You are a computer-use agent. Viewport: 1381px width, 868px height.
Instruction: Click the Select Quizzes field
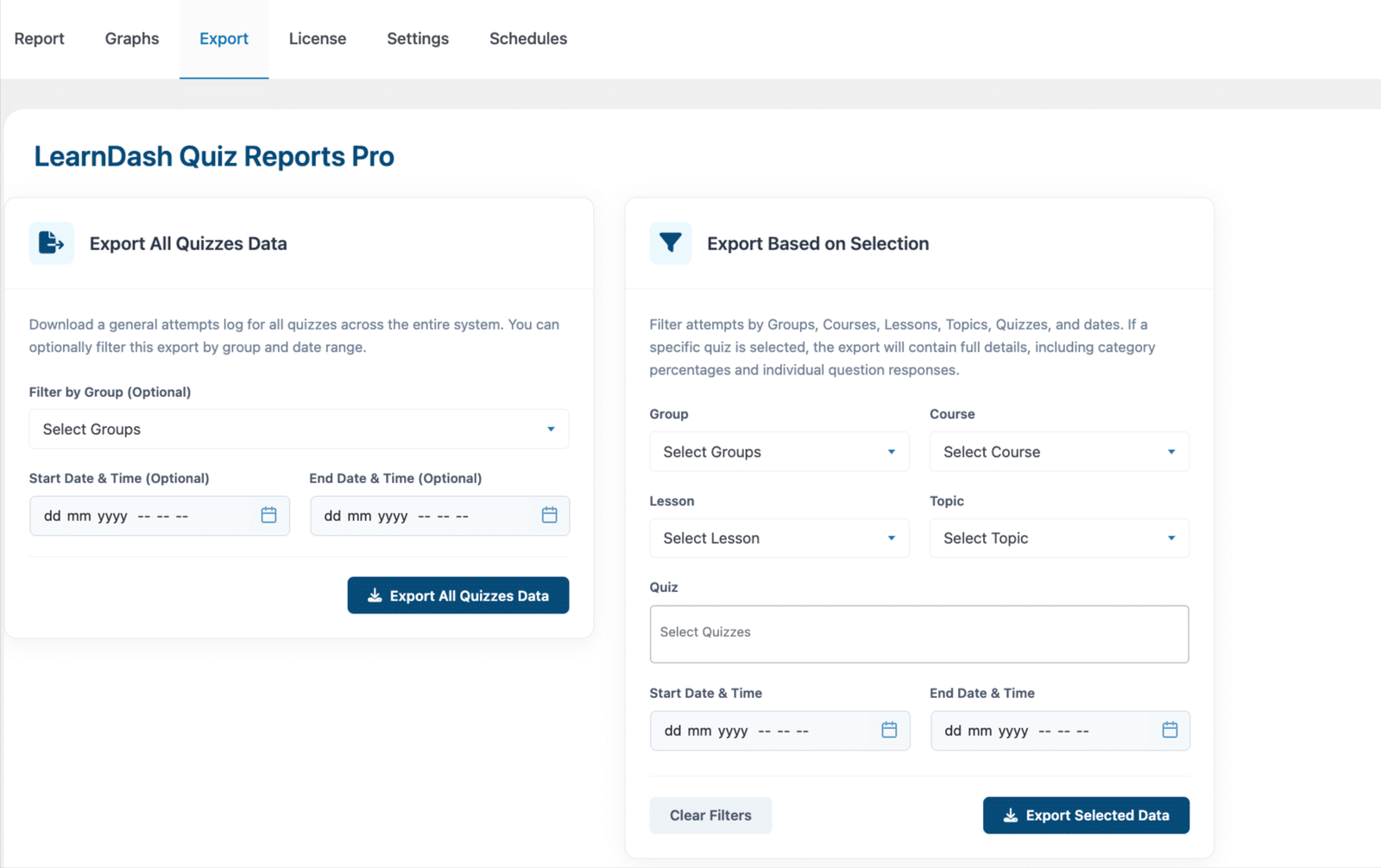tap(919, 634)
